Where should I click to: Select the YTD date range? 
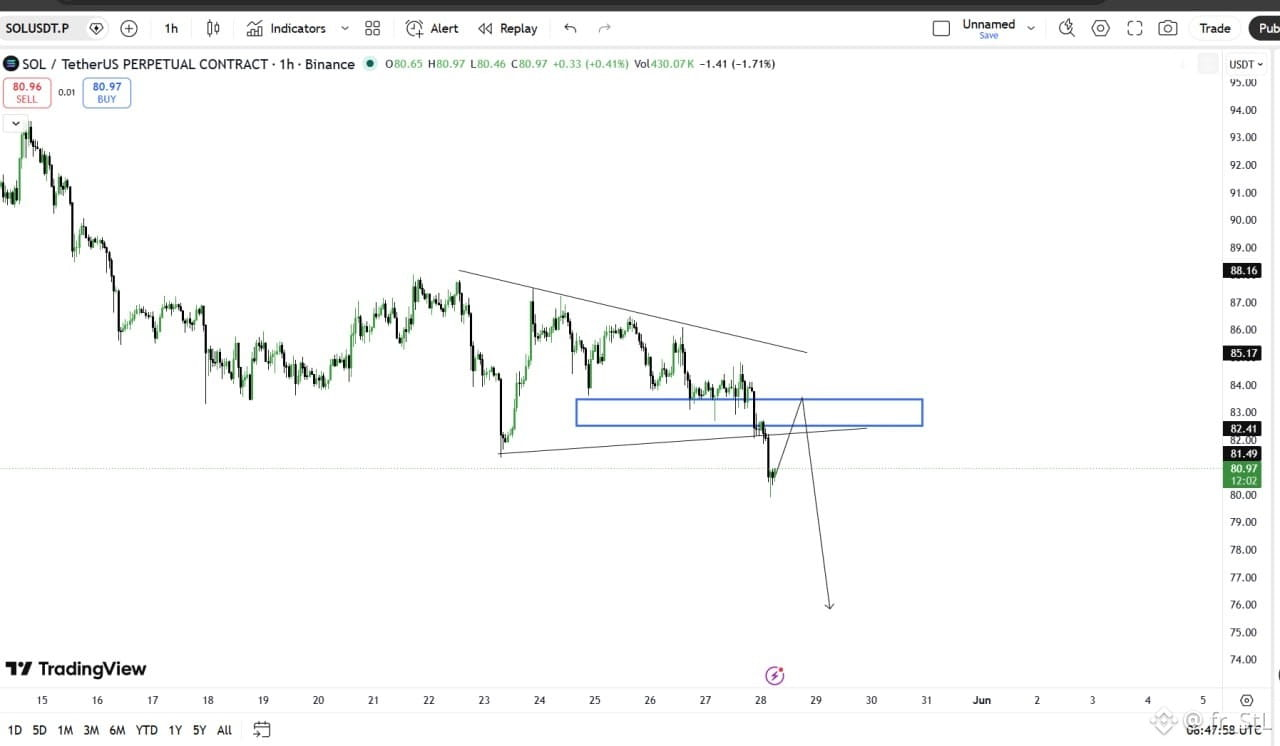pyautogui.click(x=146, y=730)
